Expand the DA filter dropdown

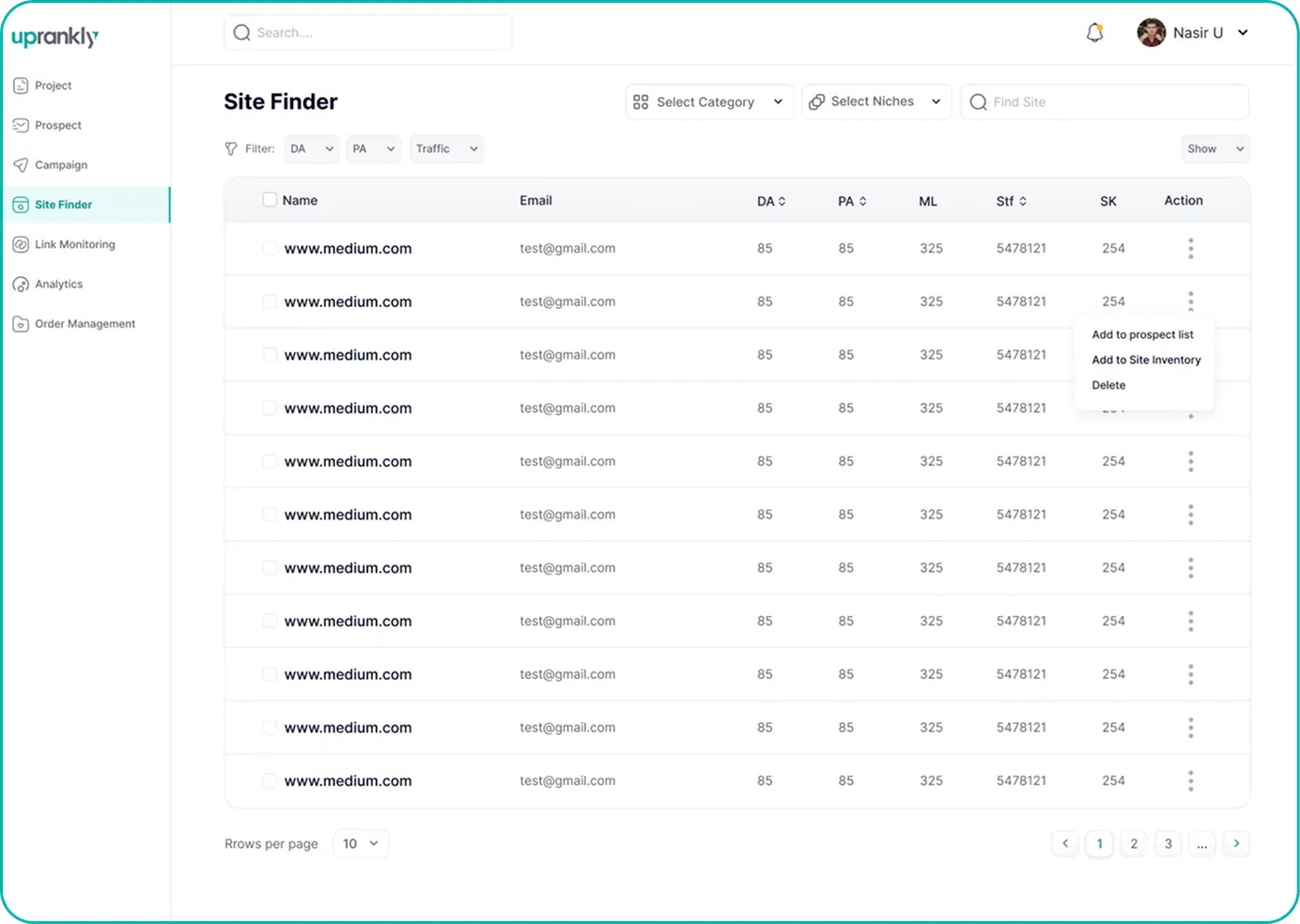click(x=311, y=148)
